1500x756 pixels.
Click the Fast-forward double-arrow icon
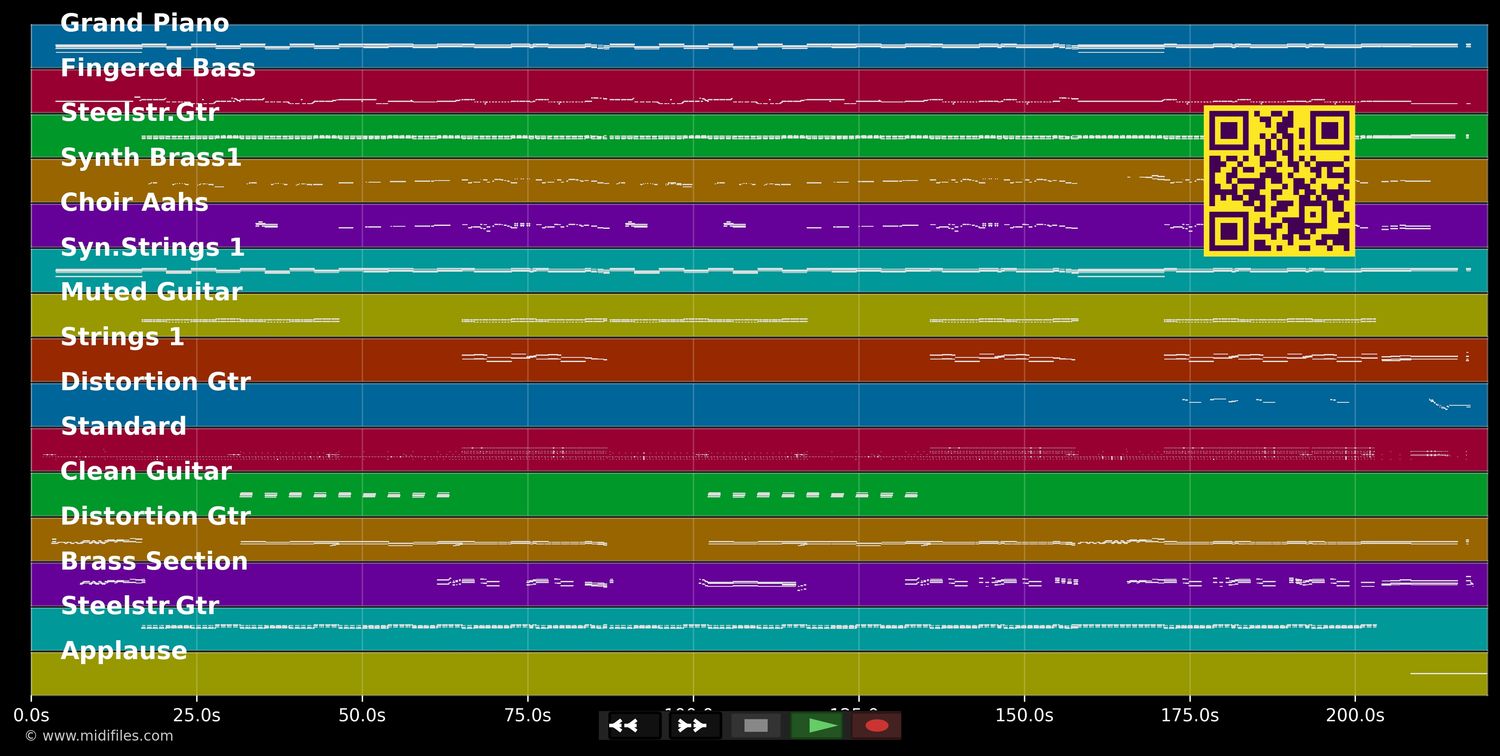coord(693,725)
